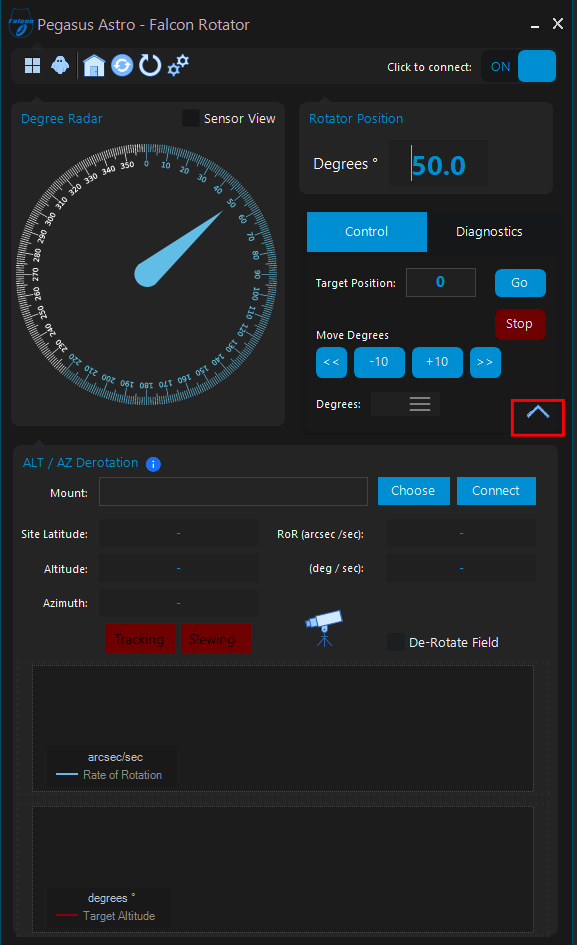The image size is (577, 945).
Task: Click the deg / sec value field
Action: (461, 568)
